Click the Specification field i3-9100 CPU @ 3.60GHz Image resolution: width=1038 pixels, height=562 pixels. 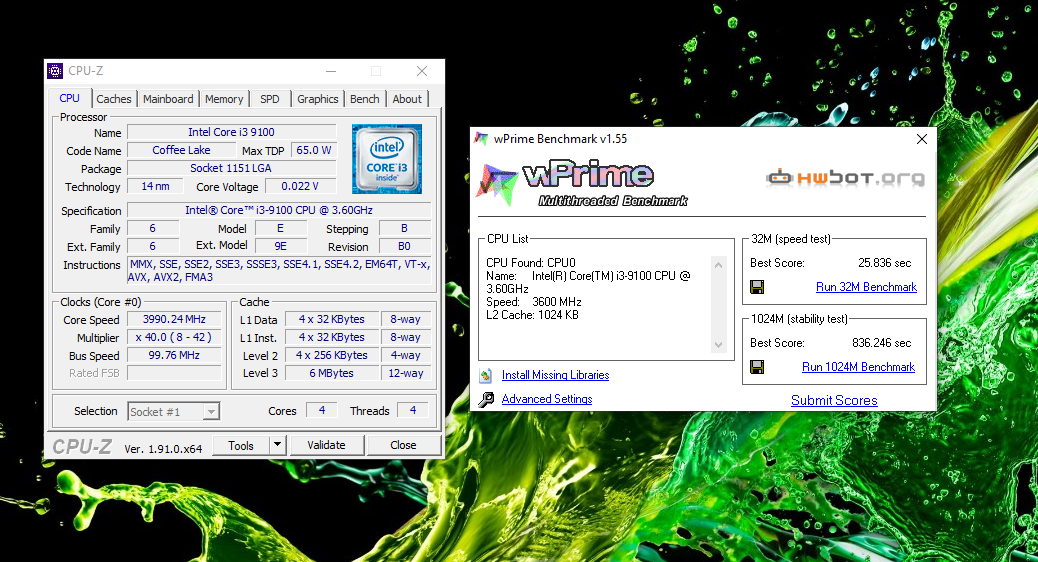279,210
